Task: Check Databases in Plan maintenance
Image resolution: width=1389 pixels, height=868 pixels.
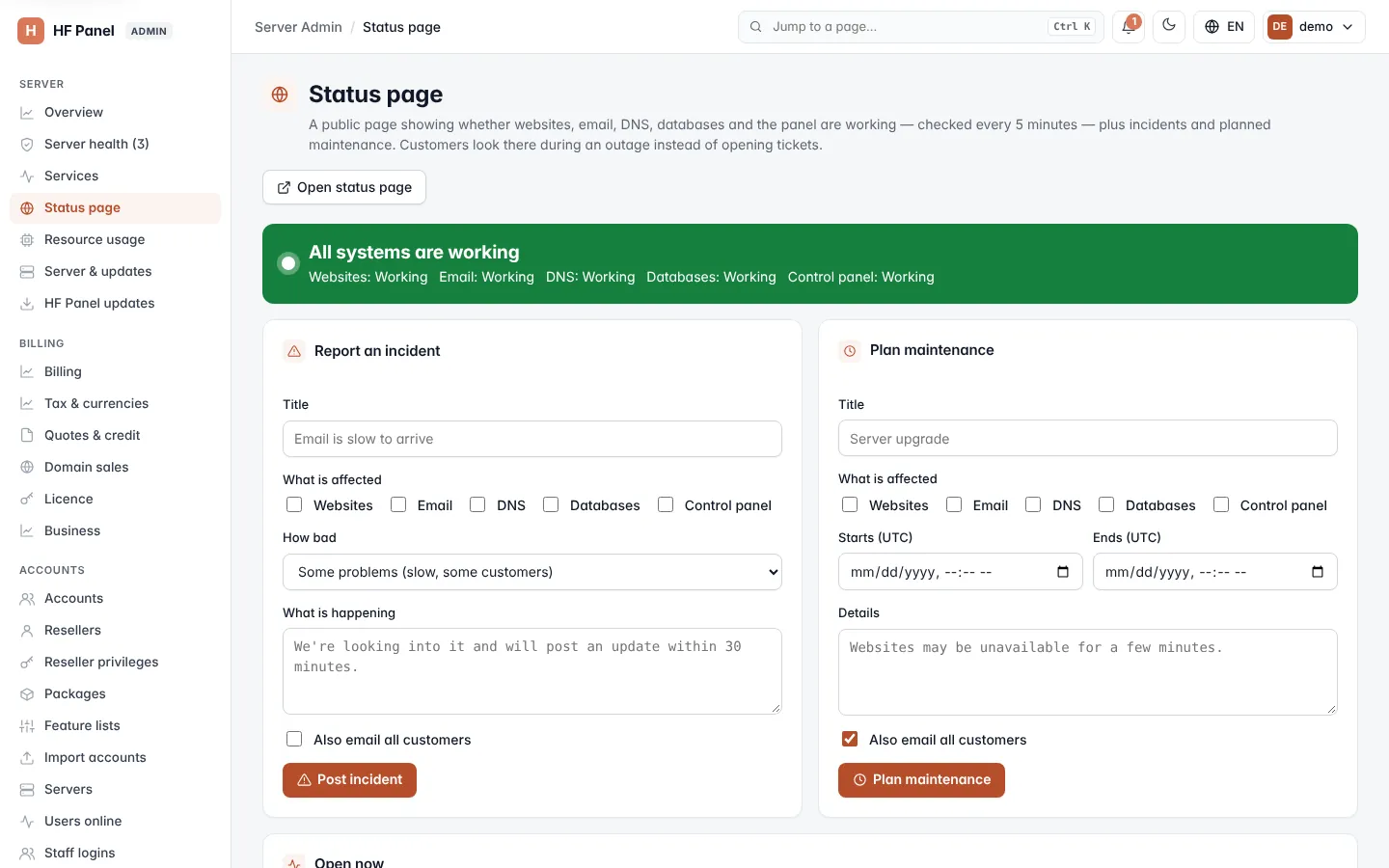Action: pos(1106,504)
